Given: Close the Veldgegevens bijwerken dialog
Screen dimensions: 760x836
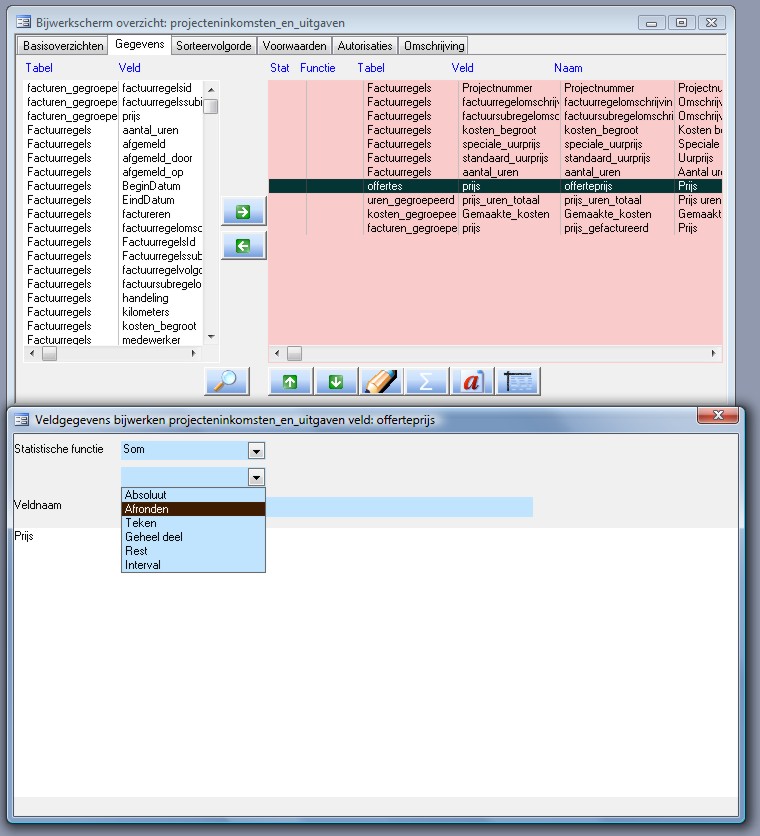Looking at the screenshot, I should [718, 415].
